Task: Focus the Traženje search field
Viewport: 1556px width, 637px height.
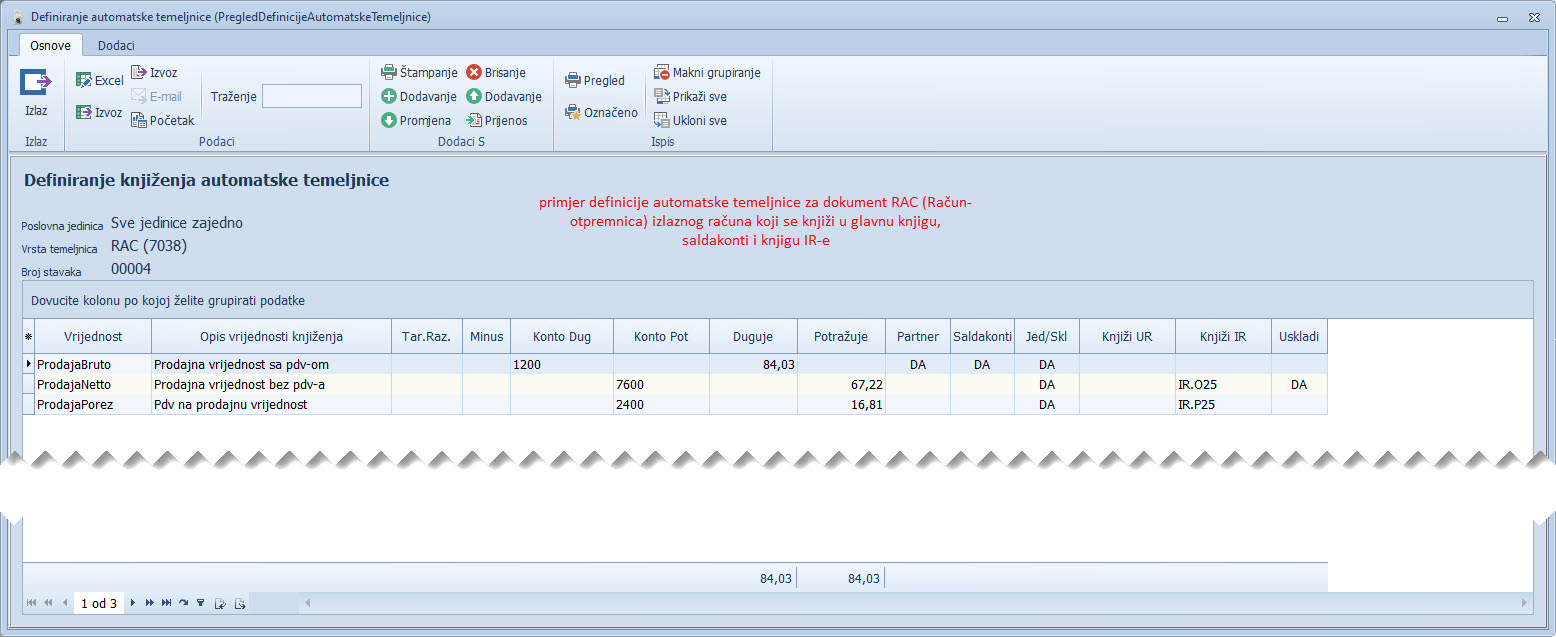Action: click(x=311, y=97)
